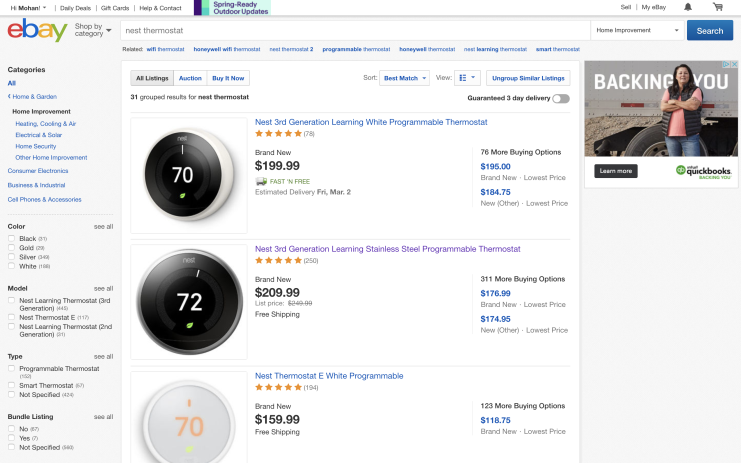The width and height of the screenshot is (741, 463).
Task: Click $176.99 Brand New lowest price
Action: 495,293
